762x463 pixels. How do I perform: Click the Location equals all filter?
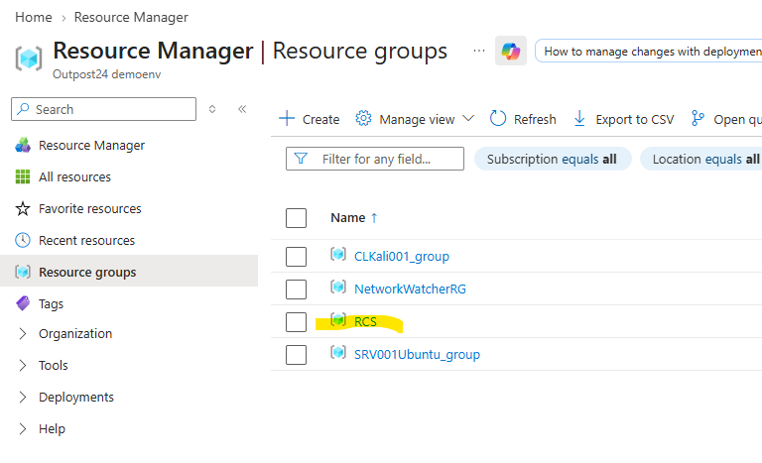tap(701, 159)
